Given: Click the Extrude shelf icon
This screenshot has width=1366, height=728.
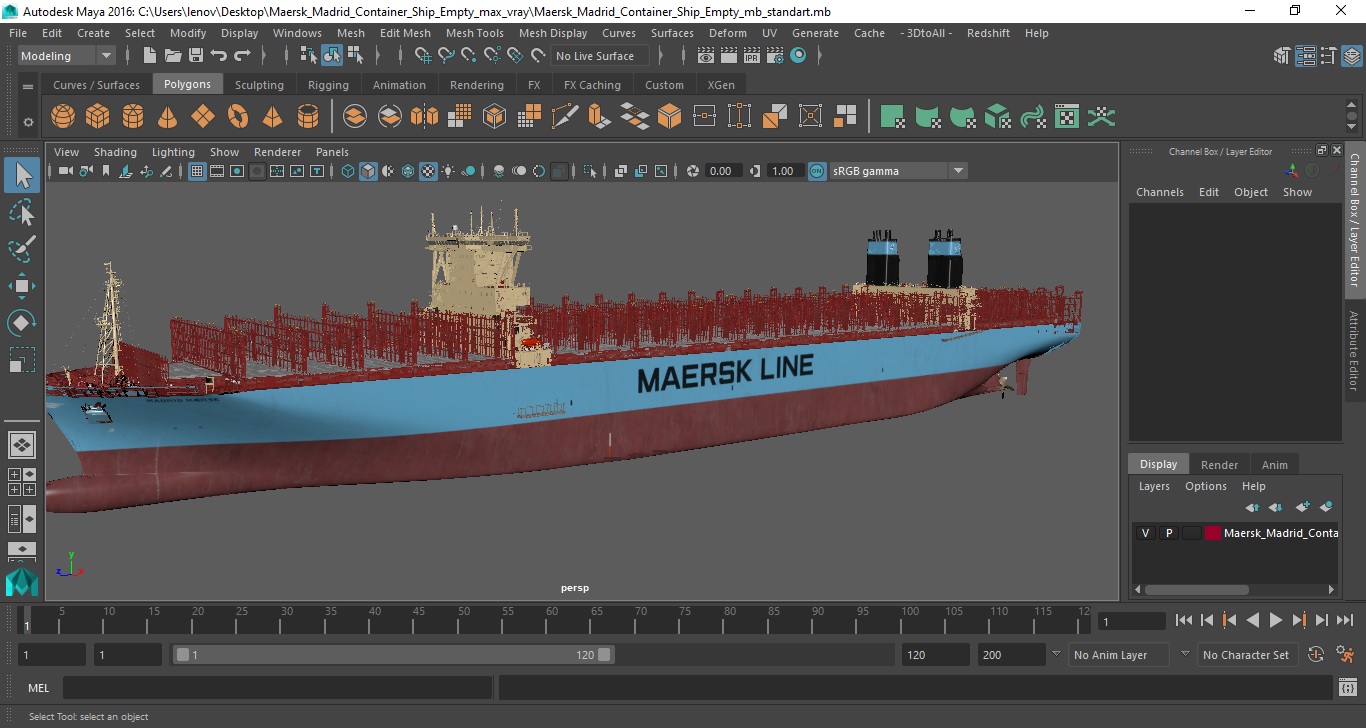Looking at the screenshot, I should (599, 117).
